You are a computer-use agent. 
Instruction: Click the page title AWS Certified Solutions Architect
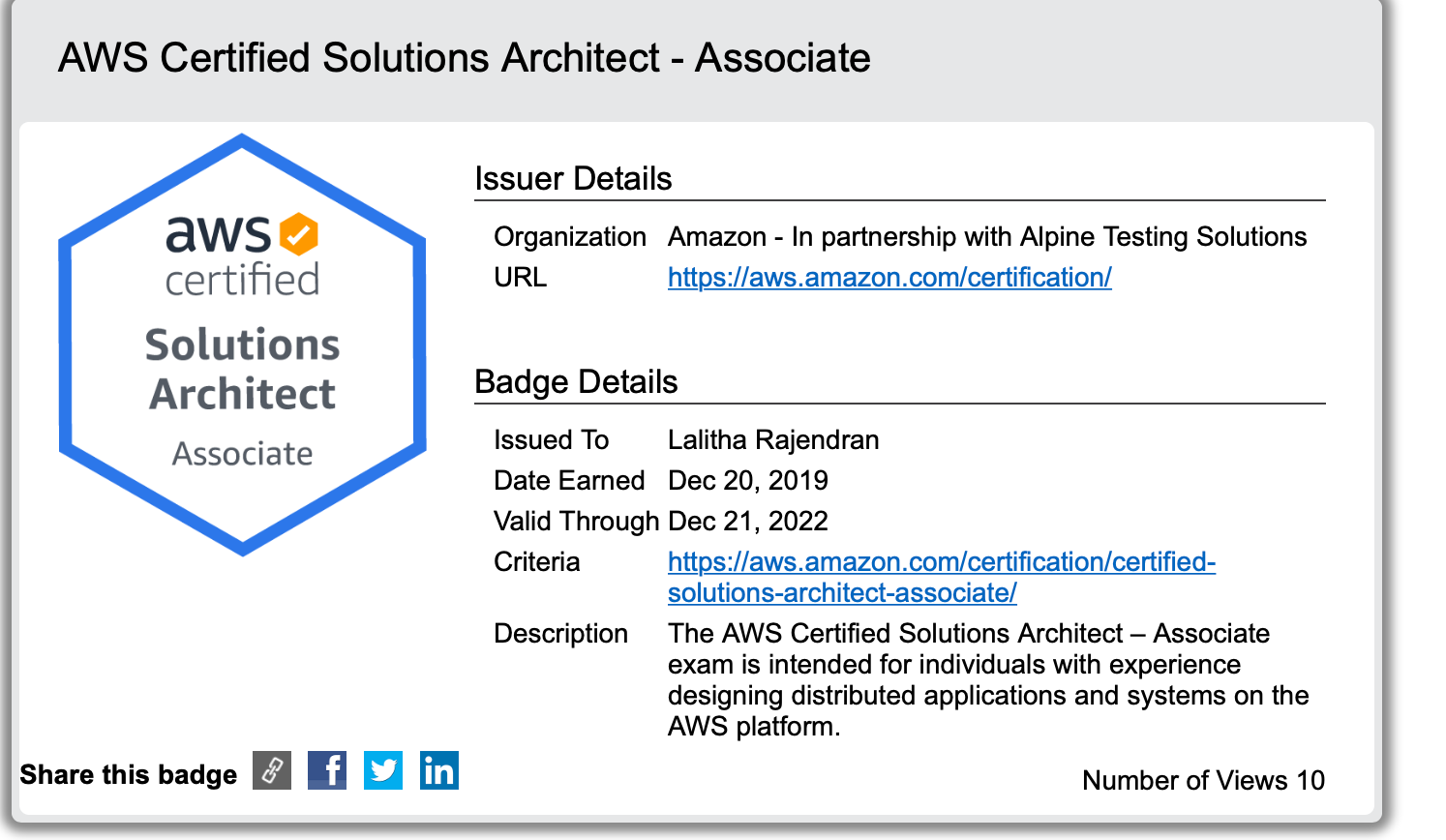464,58
